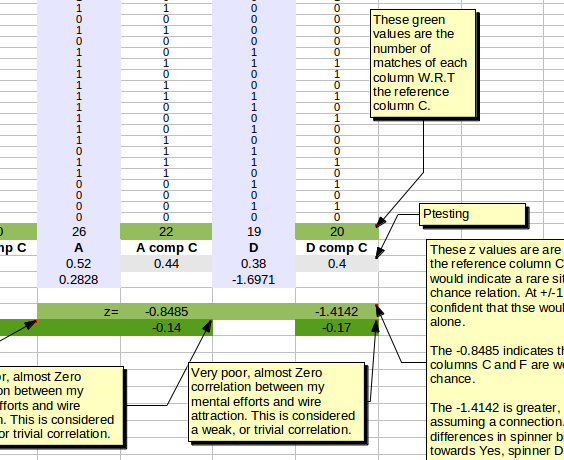Viewport: 564px width, 460px height.
Task: Click the 'Very poor, almost Zero' comment note
Action: click(x=276, y=402)
